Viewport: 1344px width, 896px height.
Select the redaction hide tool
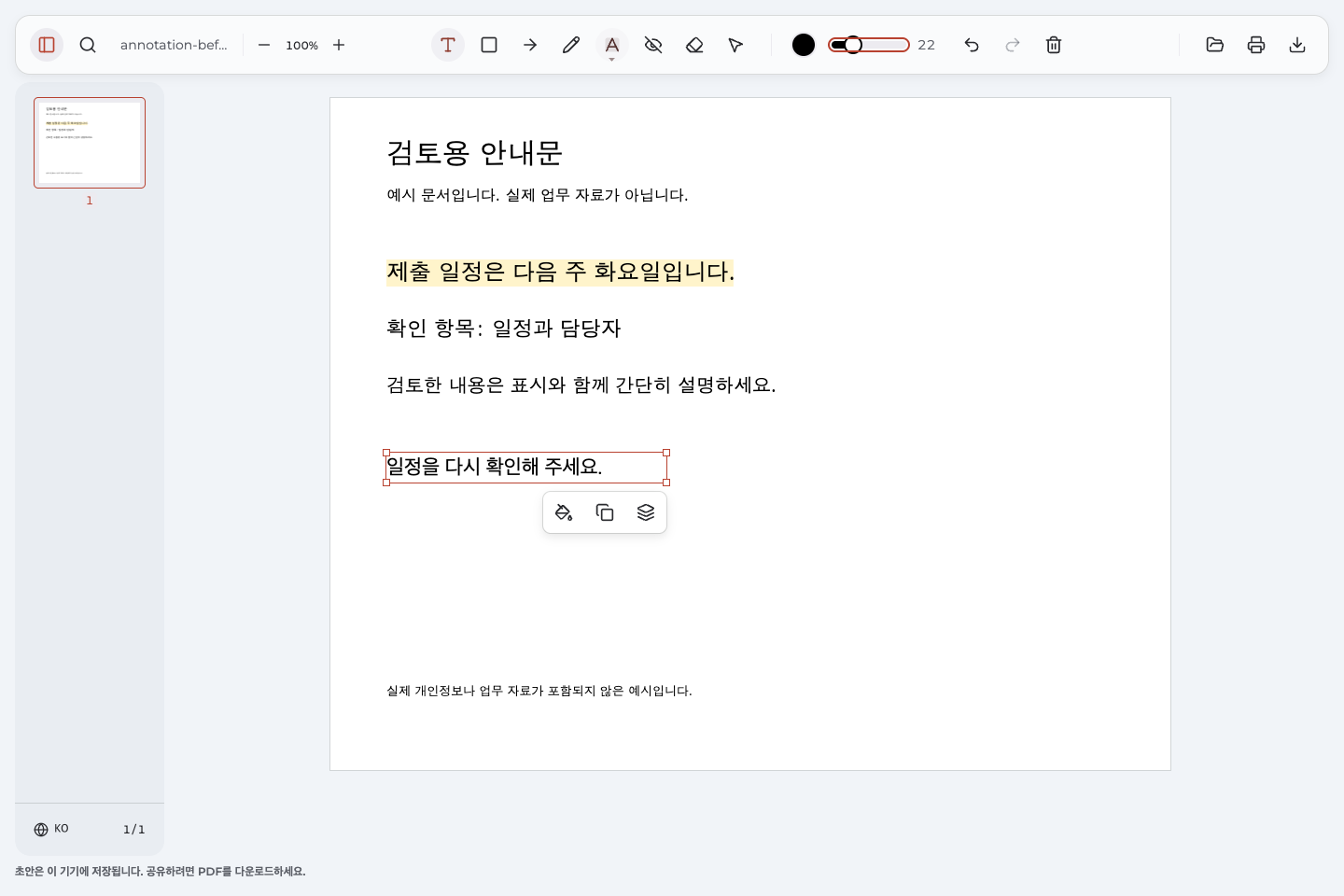pos(653,45)
